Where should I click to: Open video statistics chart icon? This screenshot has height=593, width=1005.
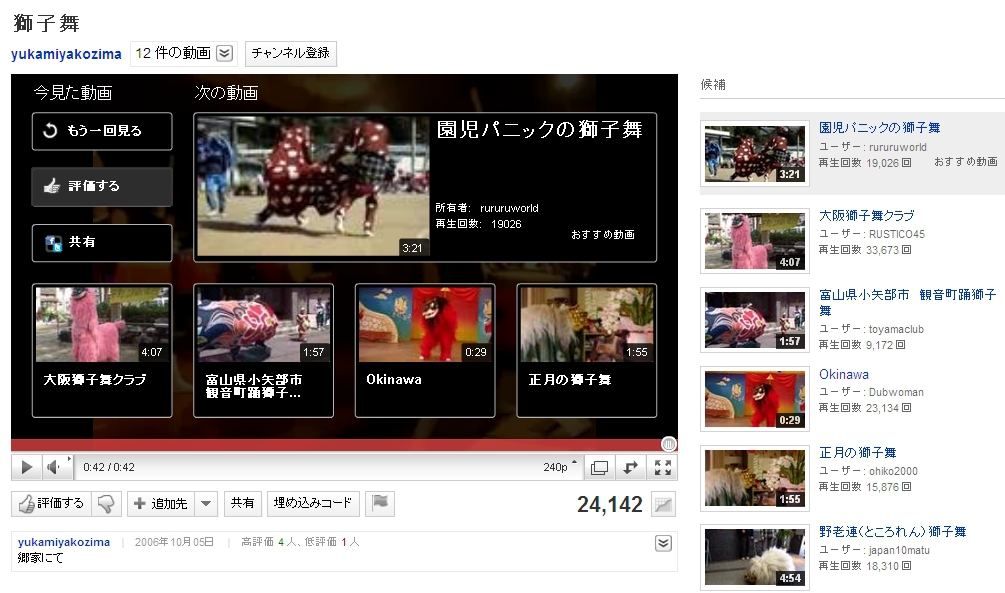tap(663, 505)
